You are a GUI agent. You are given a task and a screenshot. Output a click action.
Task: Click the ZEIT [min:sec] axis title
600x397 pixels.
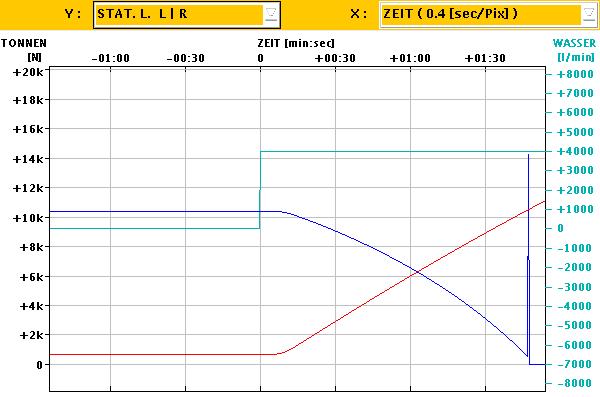(296, 43)
